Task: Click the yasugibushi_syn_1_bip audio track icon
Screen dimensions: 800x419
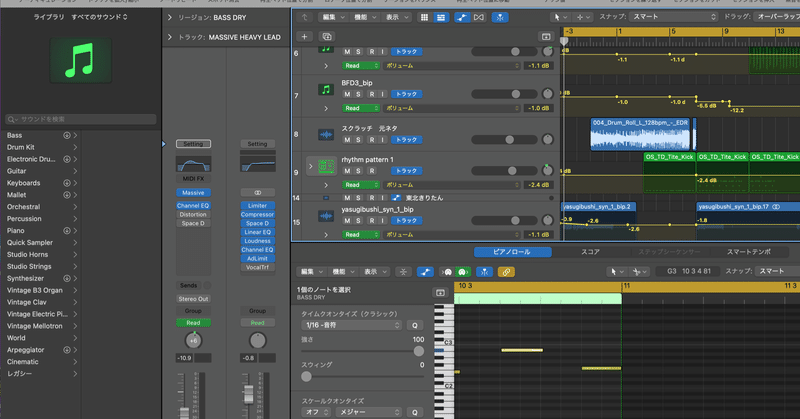Action: coord(326,216)
